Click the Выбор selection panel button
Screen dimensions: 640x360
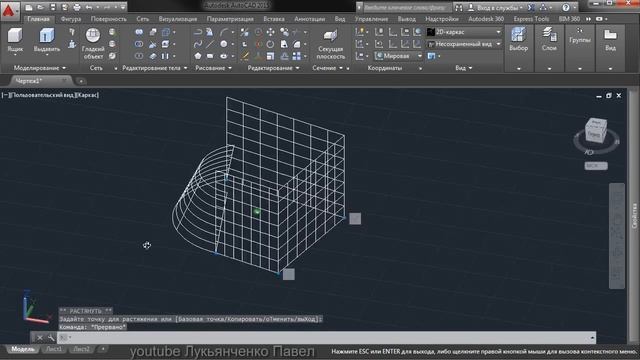[518, 40]
